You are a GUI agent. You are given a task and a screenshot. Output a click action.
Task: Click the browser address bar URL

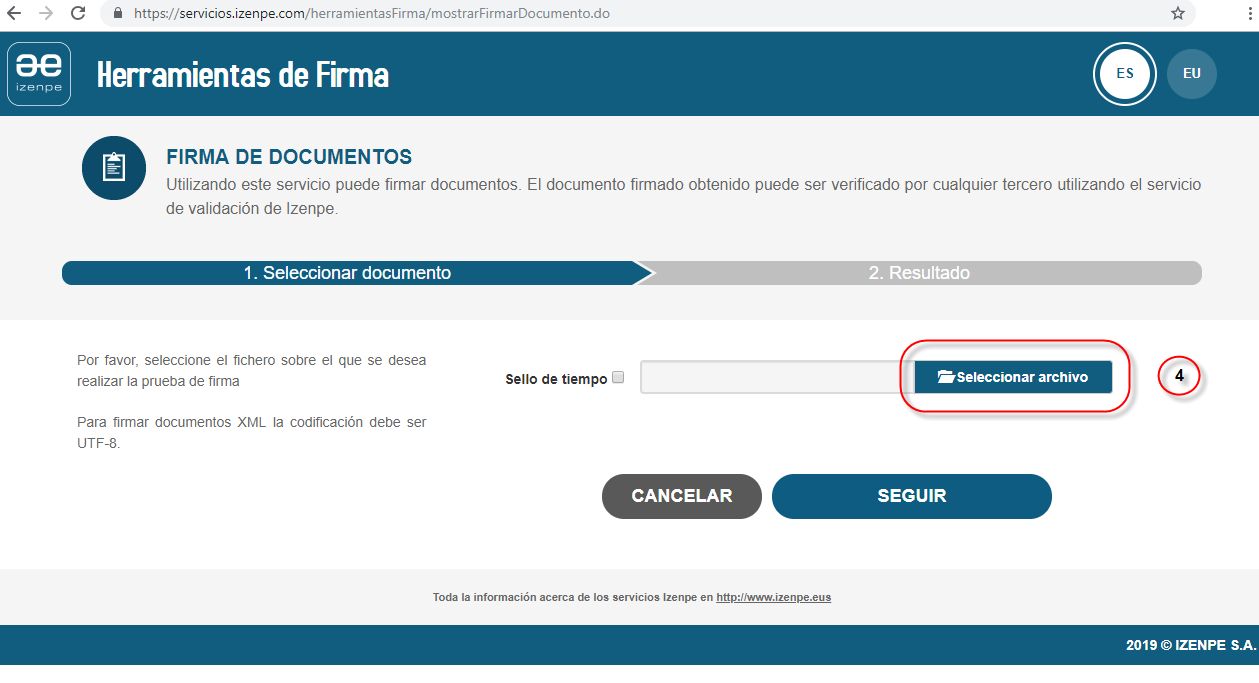(x=371, y=14)
